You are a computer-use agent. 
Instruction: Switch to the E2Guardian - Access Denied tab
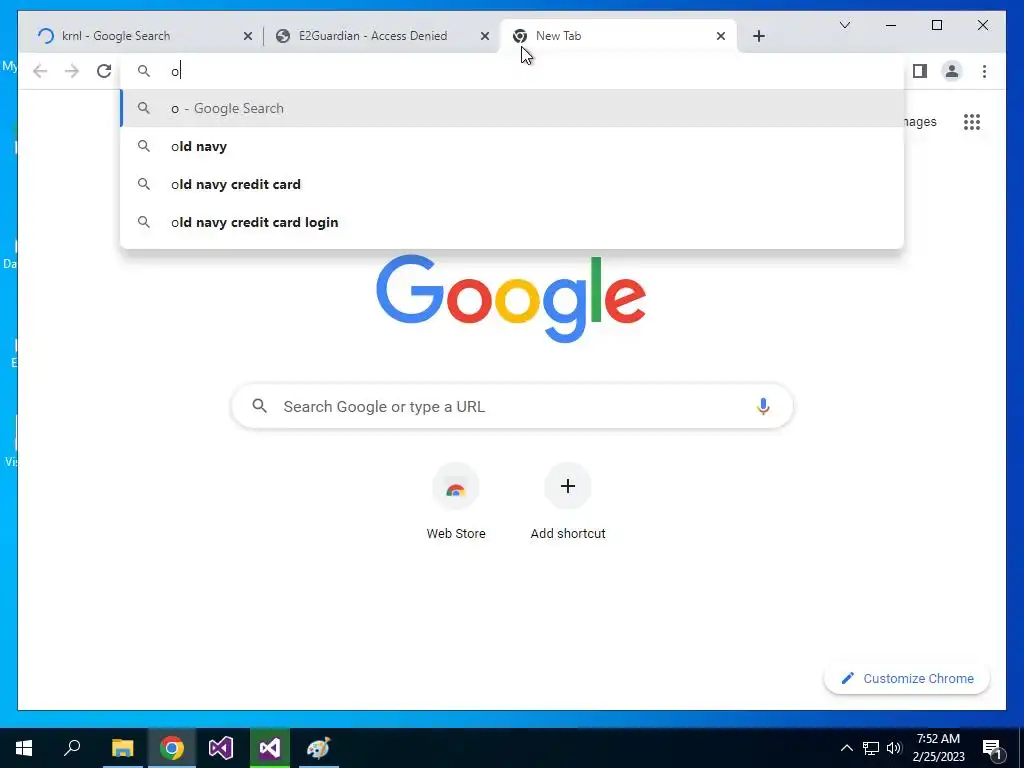point(373,36)
